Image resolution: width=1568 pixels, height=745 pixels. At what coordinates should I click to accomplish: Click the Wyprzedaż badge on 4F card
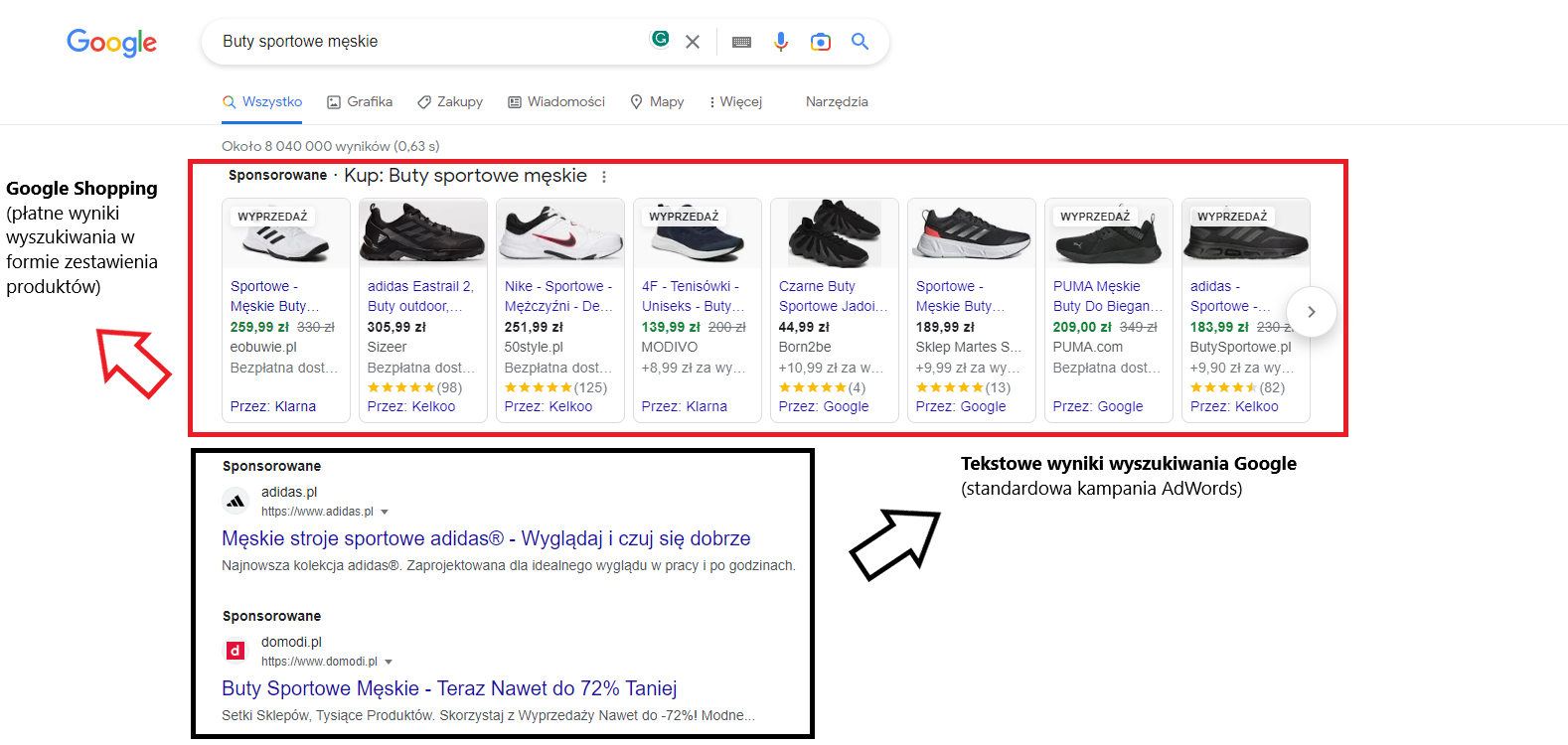click(x=684, y=217)
